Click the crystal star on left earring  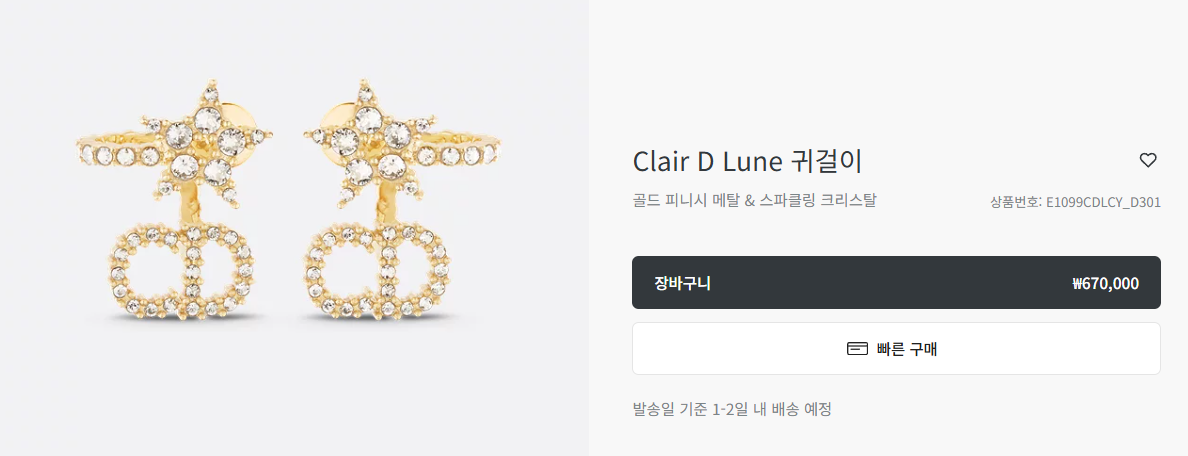tap(208, 144)
